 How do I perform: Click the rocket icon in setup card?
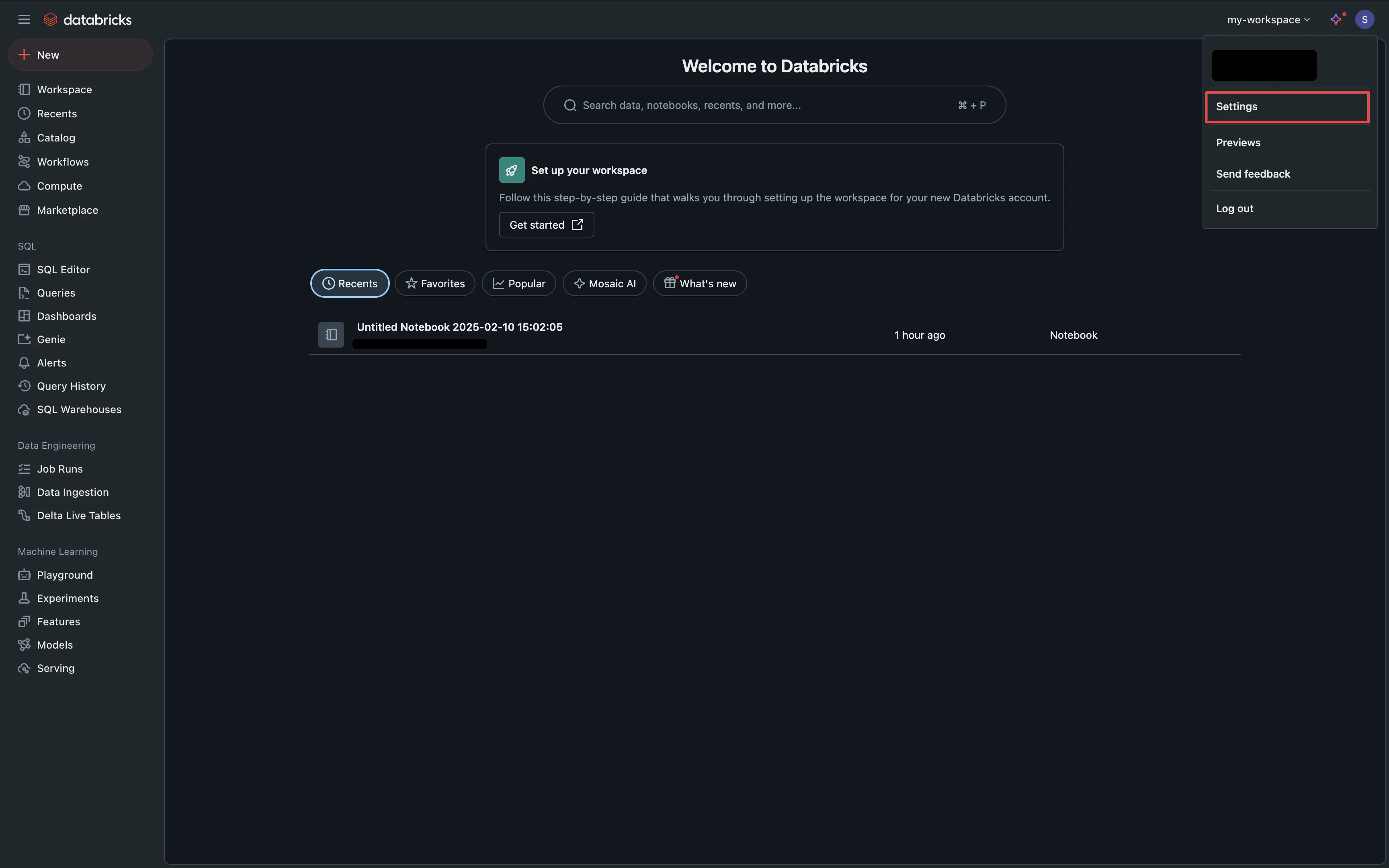(x=511, y=170)
